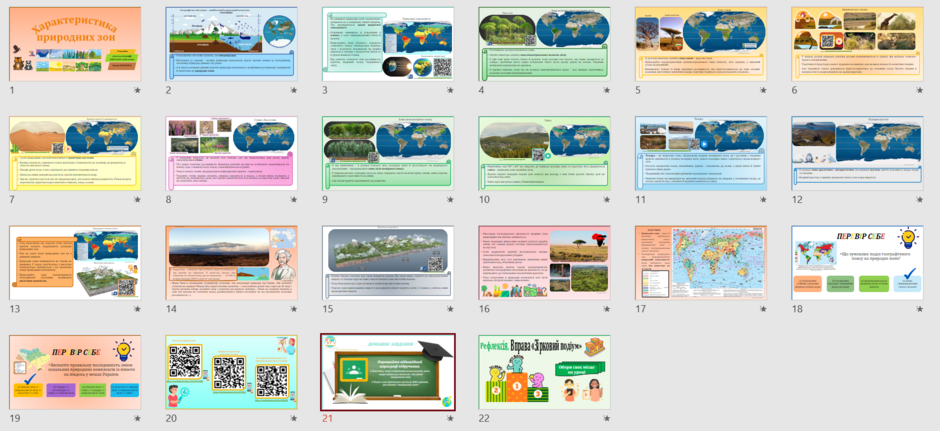Click the animation star icon under slide 4
The height and width of the screenshot is (431, 940).
(x=607, y=91)
